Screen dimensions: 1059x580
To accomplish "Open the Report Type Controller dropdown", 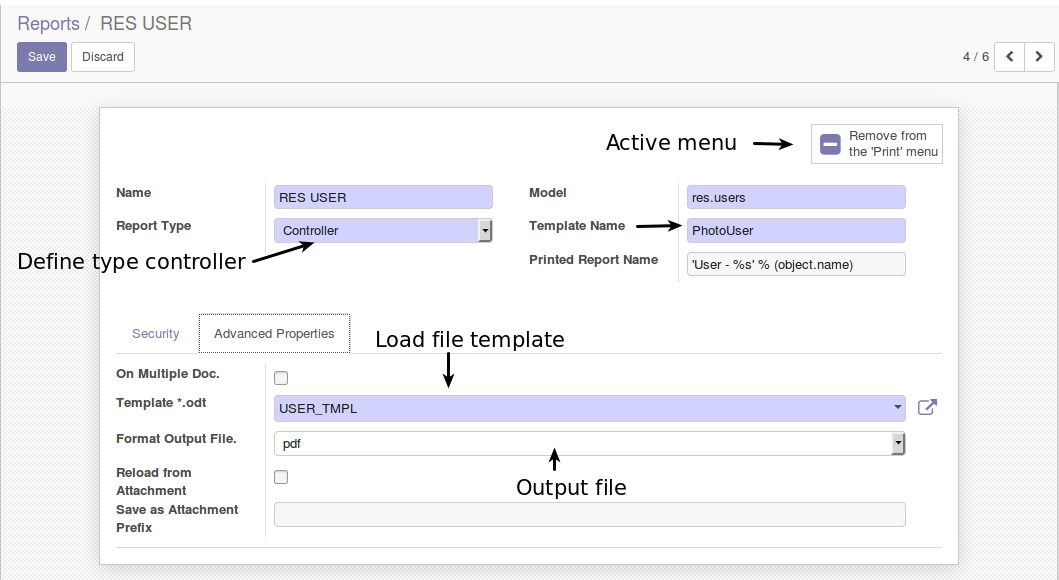I will click(x=383, y=230).
